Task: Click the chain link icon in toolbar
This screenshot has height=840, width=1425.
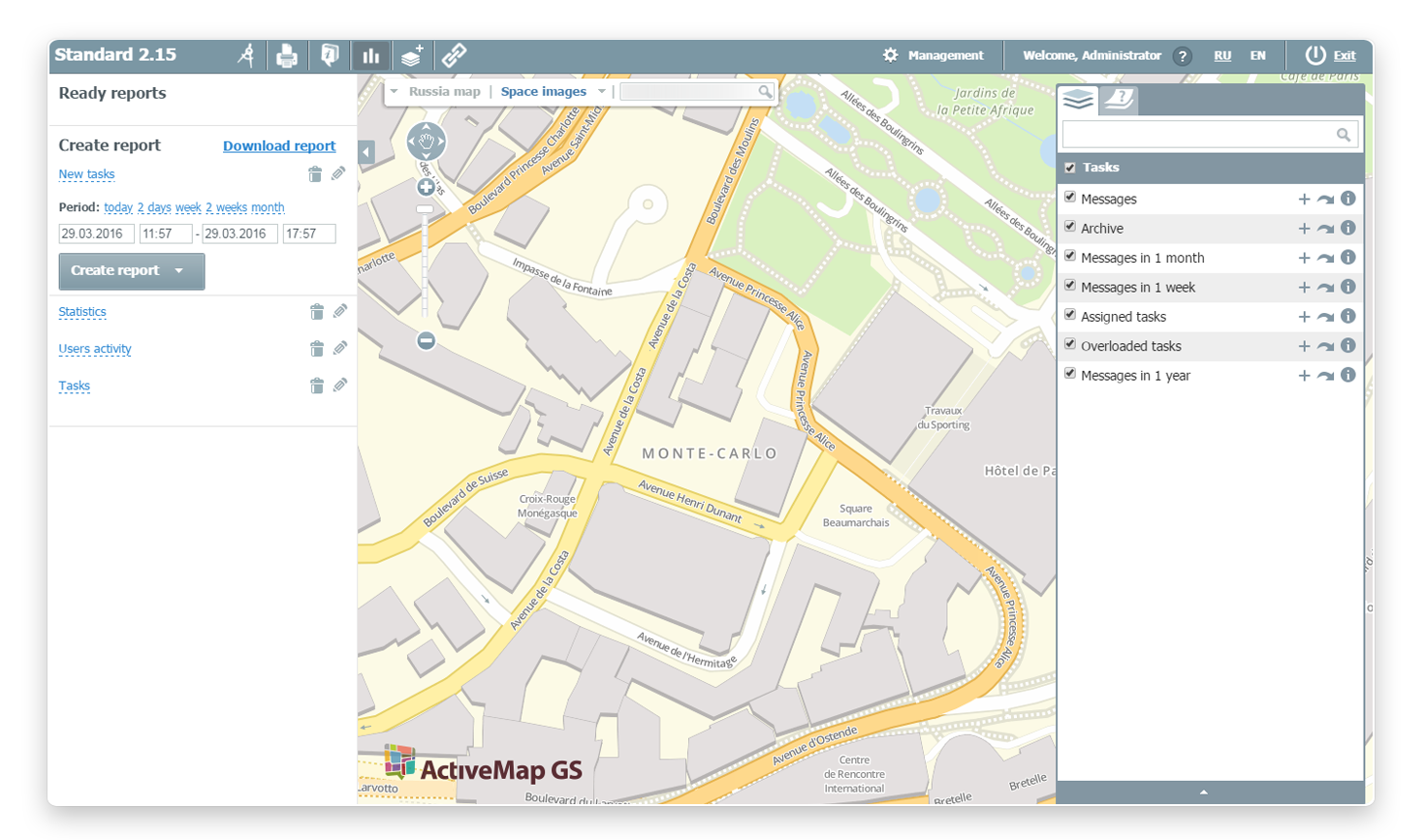Action: coord(454,55)
